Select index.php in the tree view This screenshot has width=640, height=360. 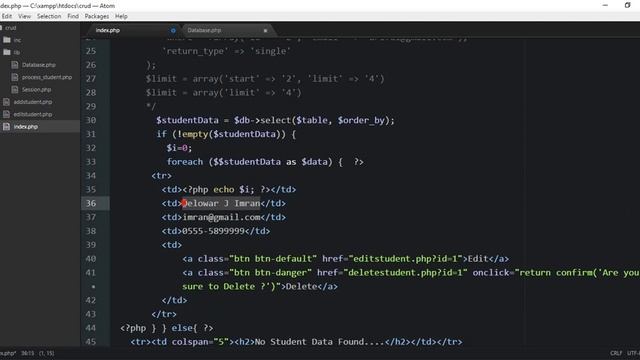(x=26, y=127)
